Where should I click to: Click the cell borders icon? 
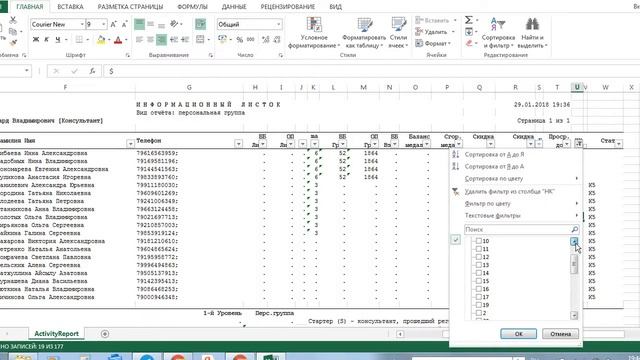point(79,40)
